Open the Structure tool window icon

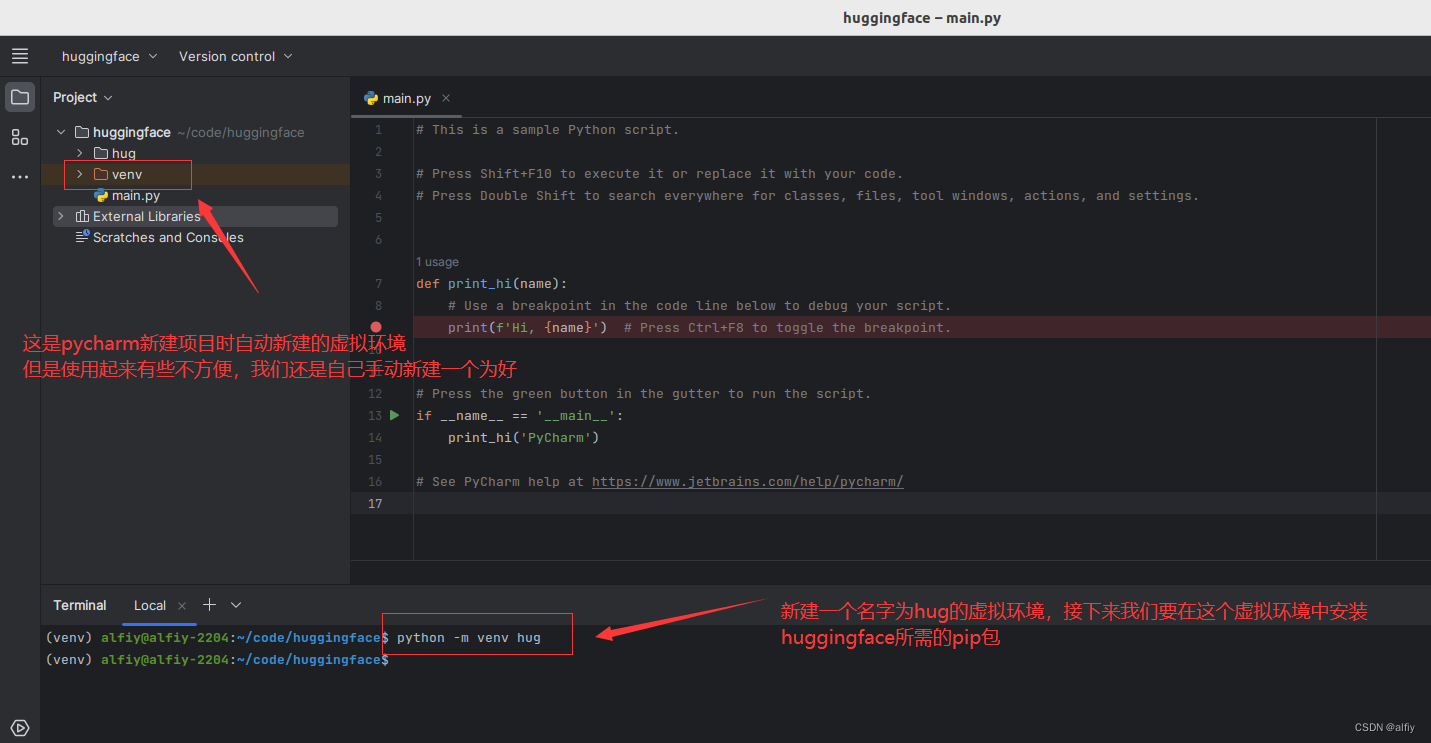tap(20, 137)
